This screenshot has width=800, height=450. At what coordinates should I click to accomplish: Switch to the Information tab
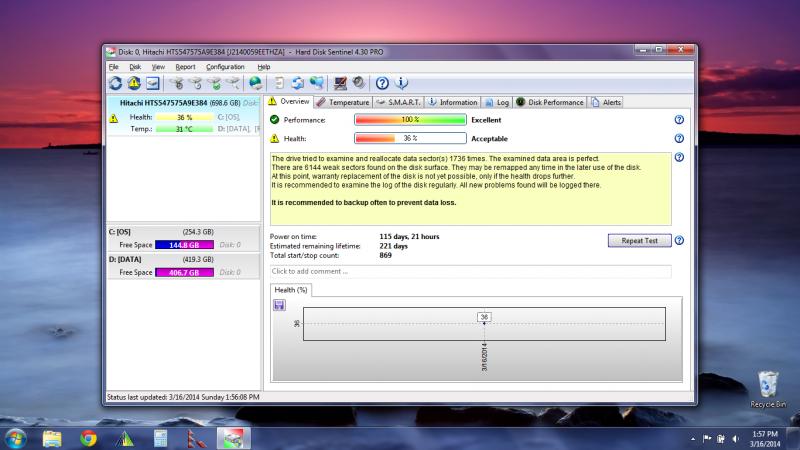(x=453, y=102)
